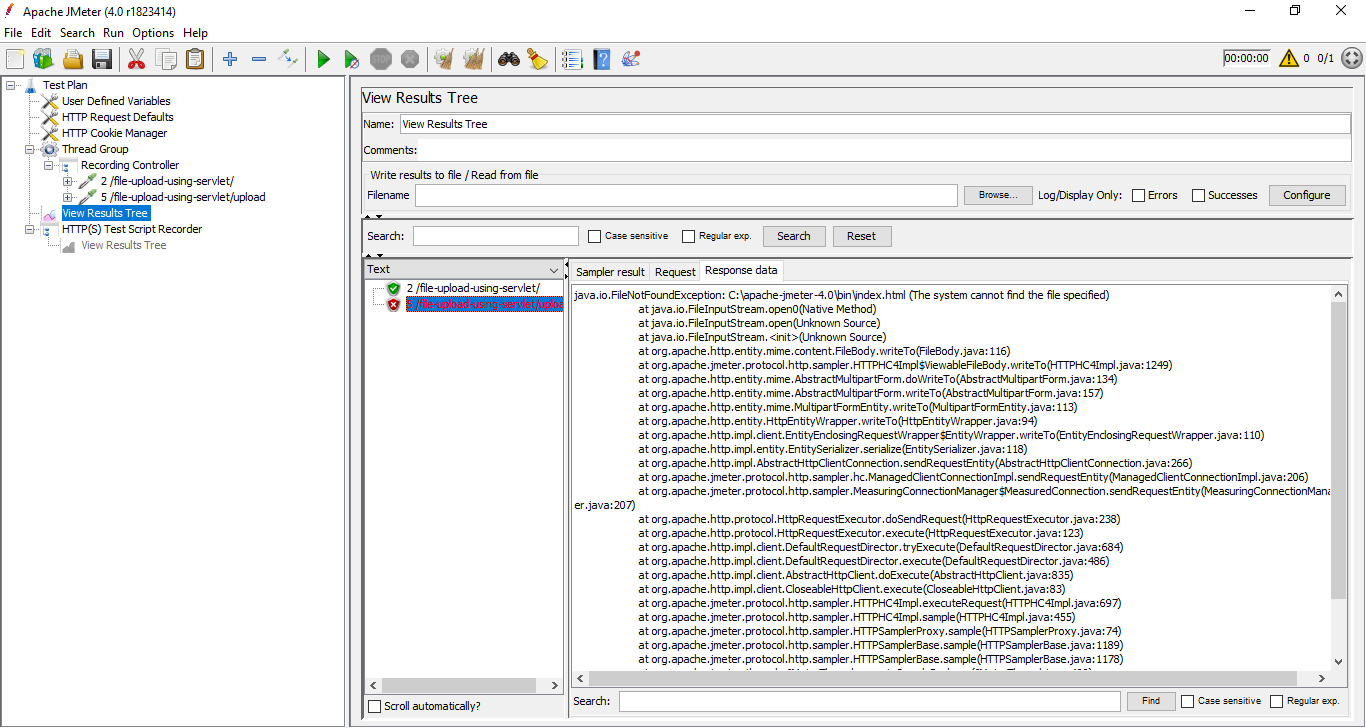Click the Name field of View Results Tree

click(875, 124)
